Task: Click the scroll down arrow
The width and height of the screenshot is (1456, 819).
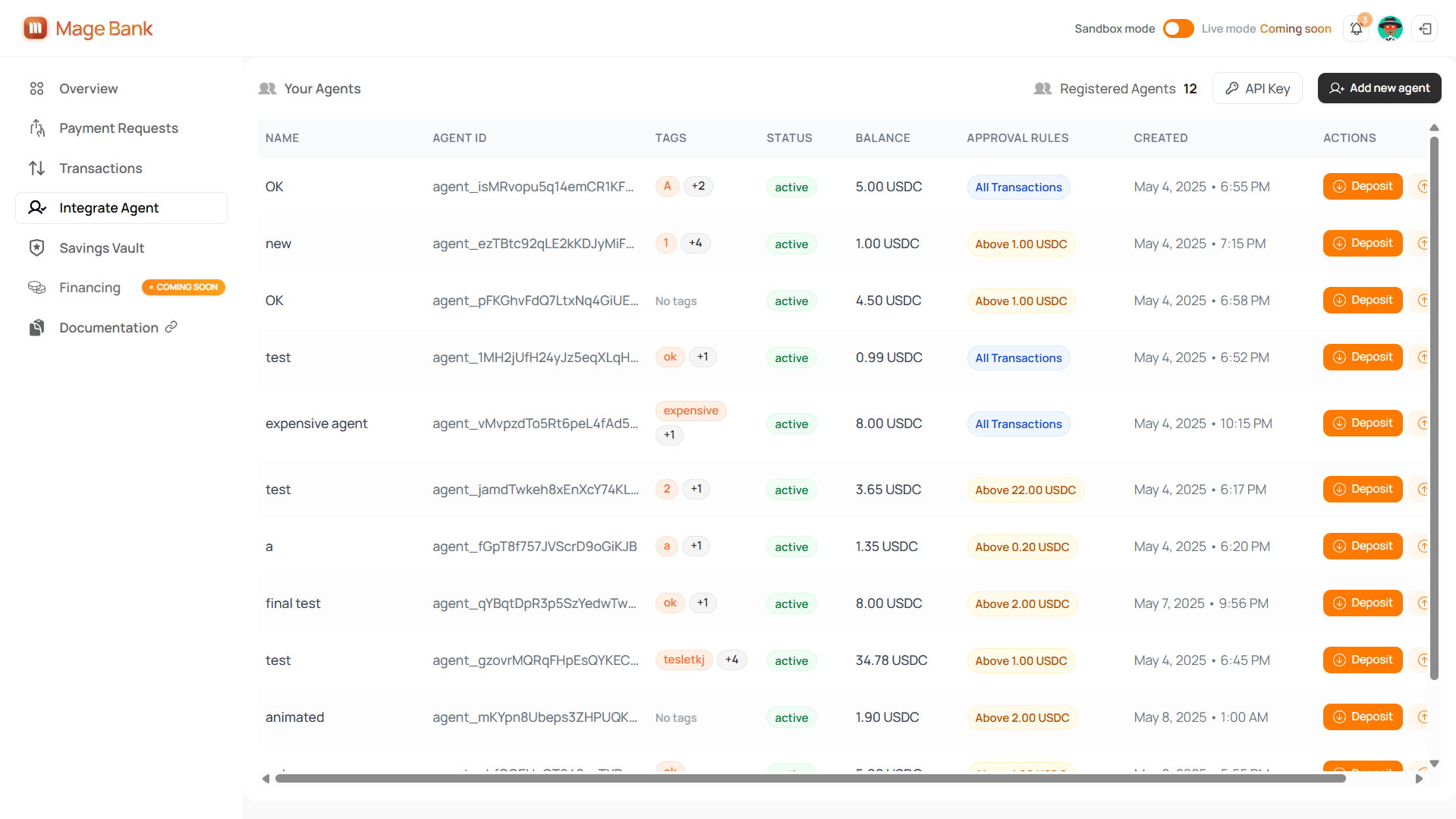Action: (1434, 764)
